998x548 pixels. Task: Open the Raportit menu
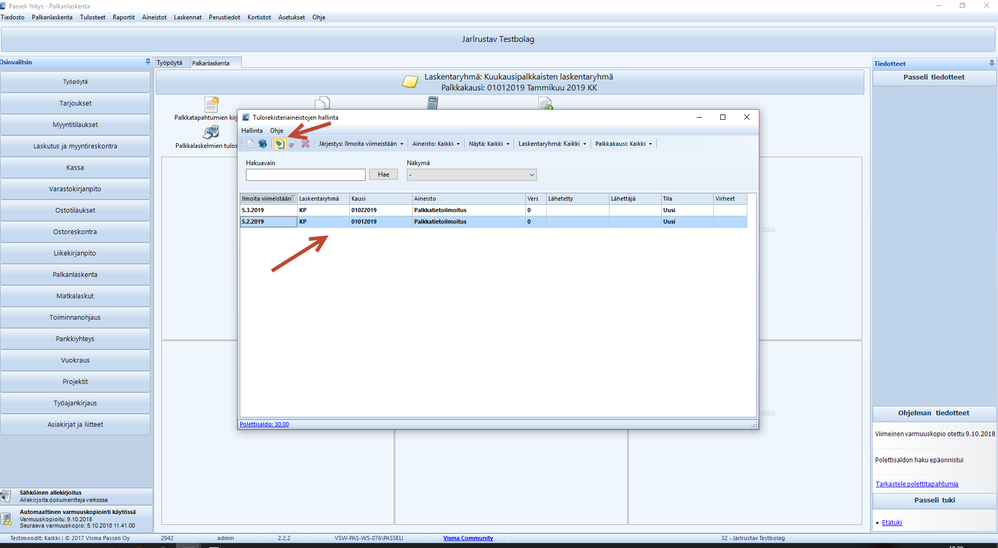(123, 17)
